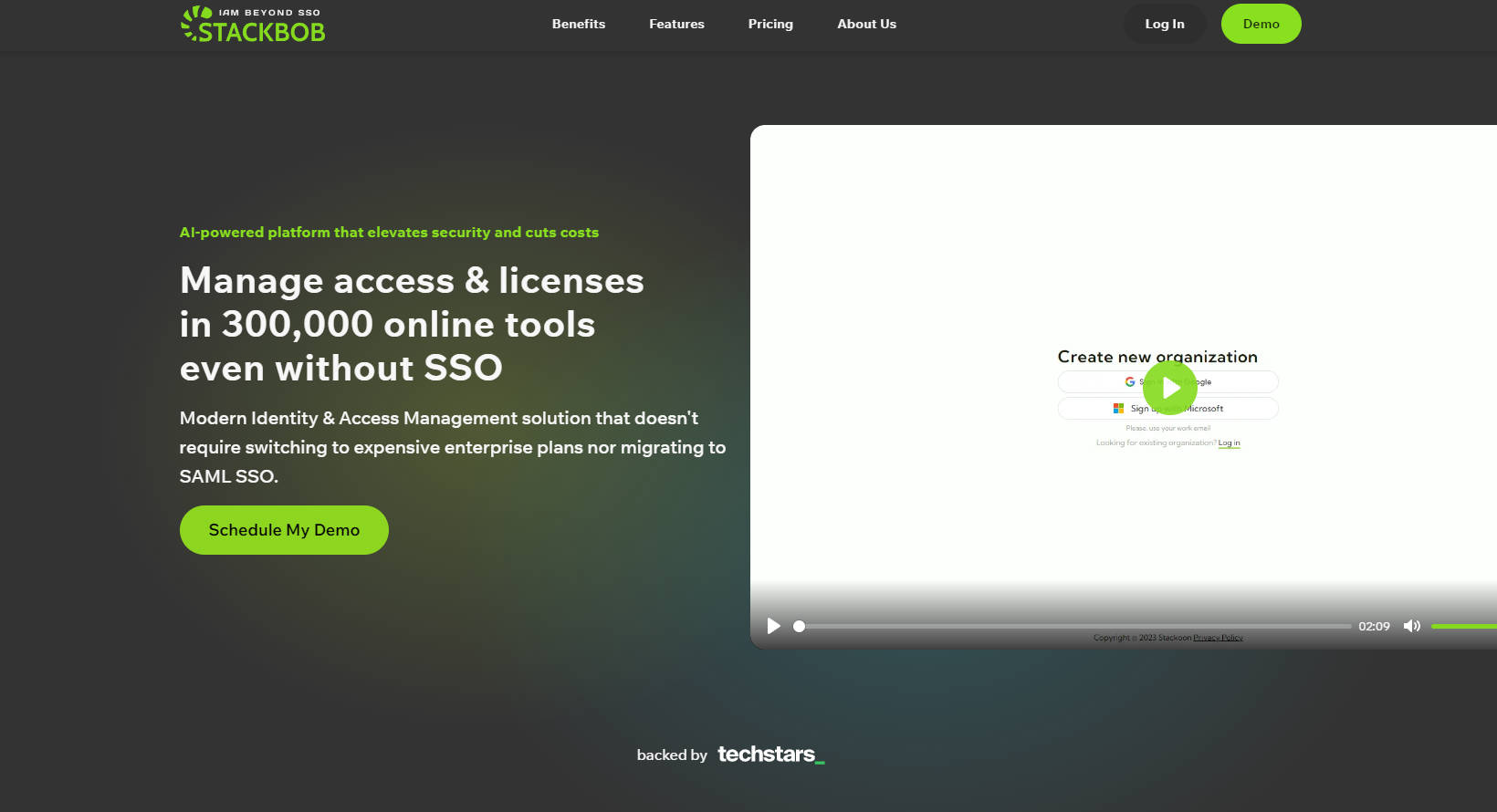Open the Benefits menu item
This screenshot has height=812, width=1497.
tap(578, 24)
